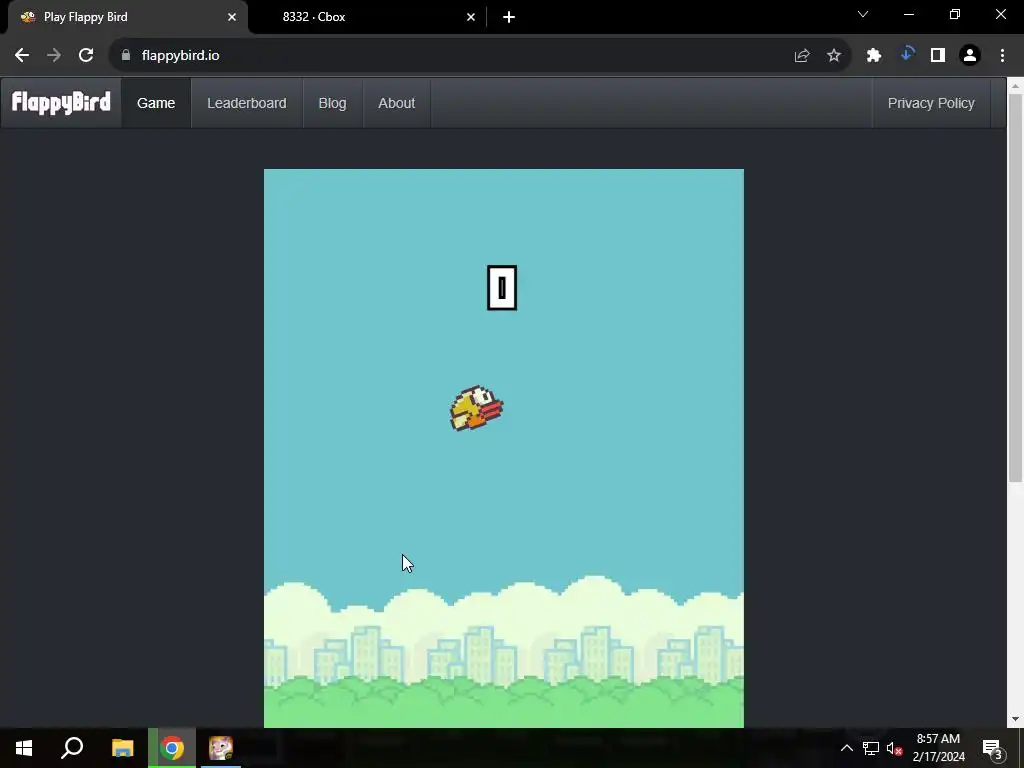Click the padlock site info icon

[126, 56]
